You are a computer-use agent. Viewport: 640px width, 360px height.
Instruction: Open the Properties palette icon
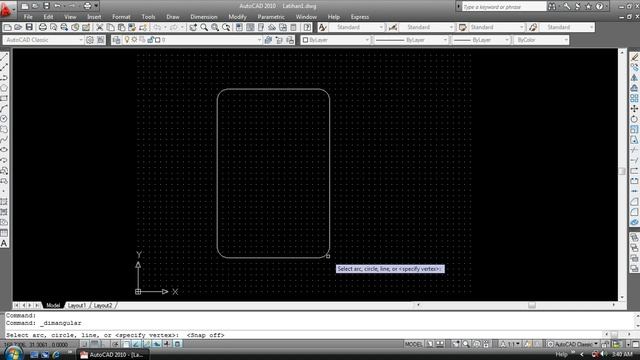(239, 27)
